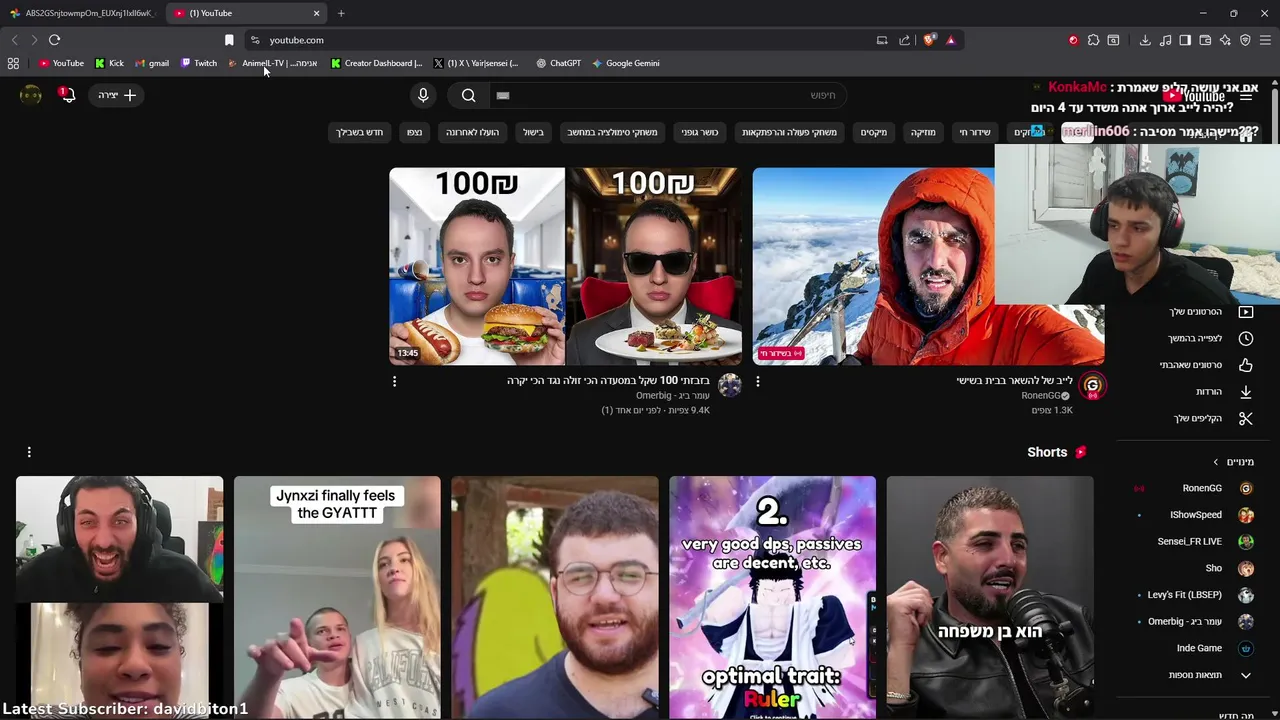Open the browser downloads icon

tap(1145, 40)
